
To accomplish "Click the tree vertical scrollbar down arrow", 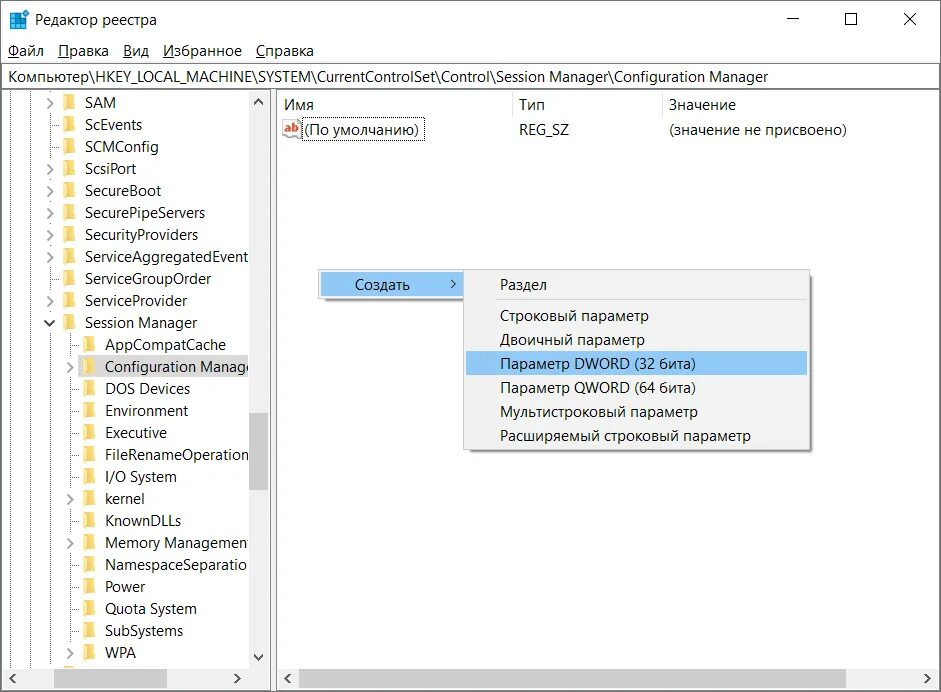I will point(259,656).
